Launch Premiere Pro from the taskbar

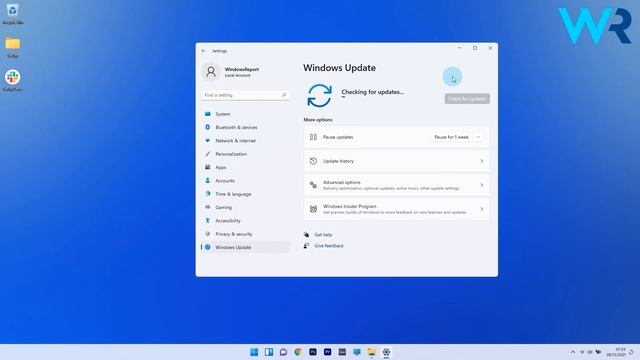pos(327,352)
